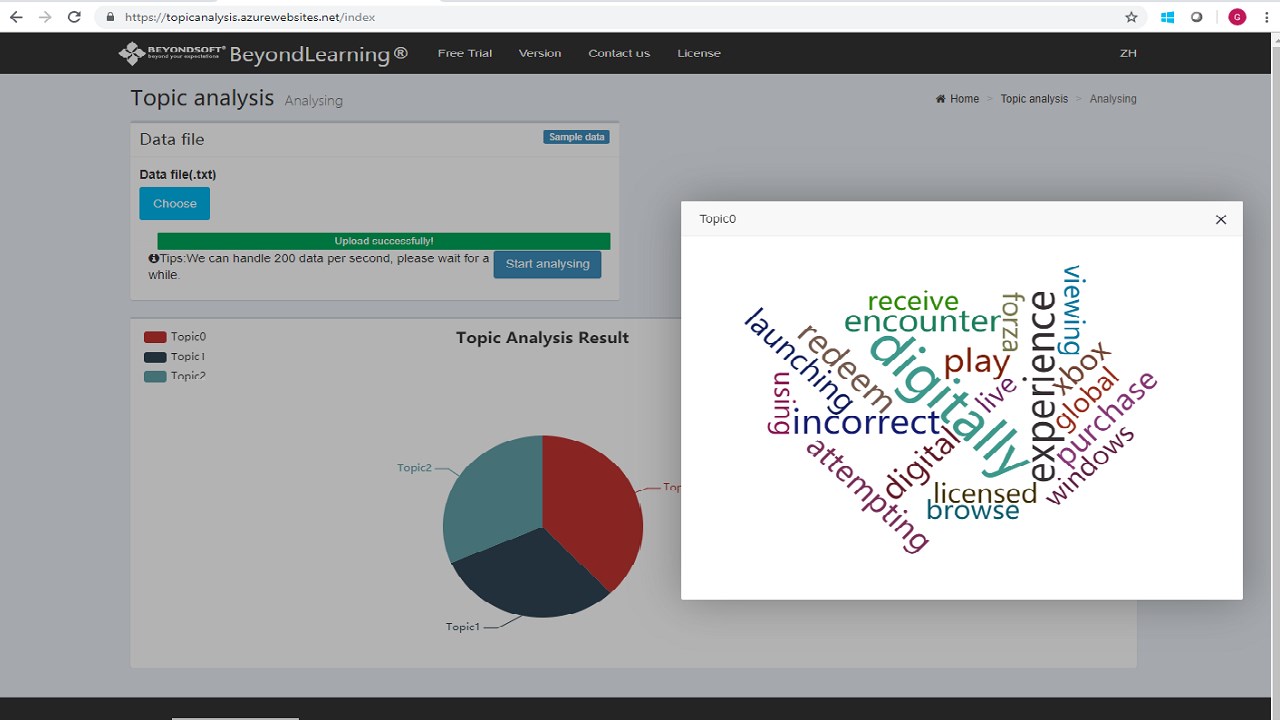Viewport: 1280px width, 720px height.
Task: Click Topic analysis breadcrumb link
Action: pyautogui.click(x=1034, y=99)
